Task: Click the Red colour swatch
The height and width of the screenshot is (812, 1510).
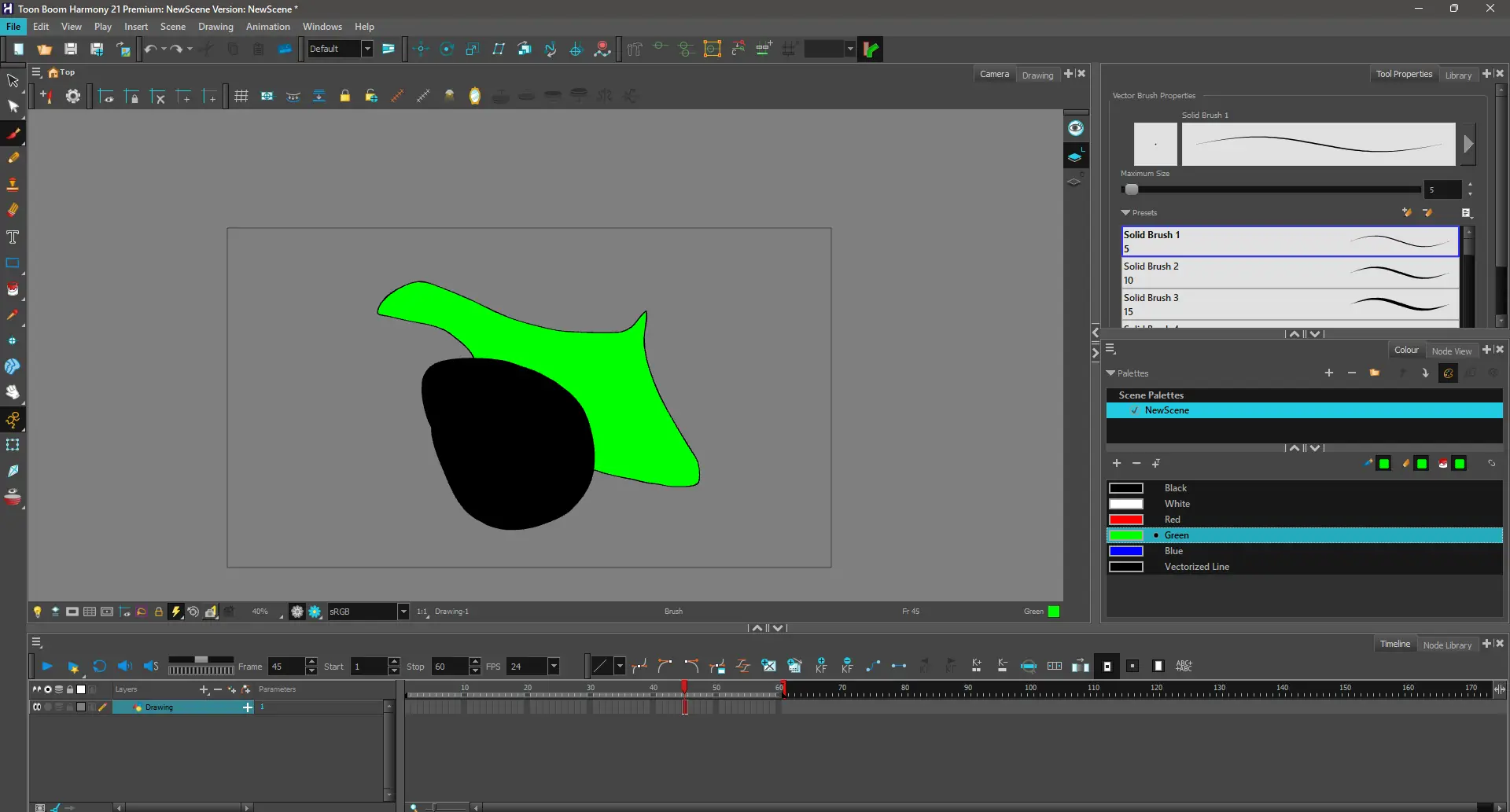Action: pyautogui.click(x=1125, y=520)
